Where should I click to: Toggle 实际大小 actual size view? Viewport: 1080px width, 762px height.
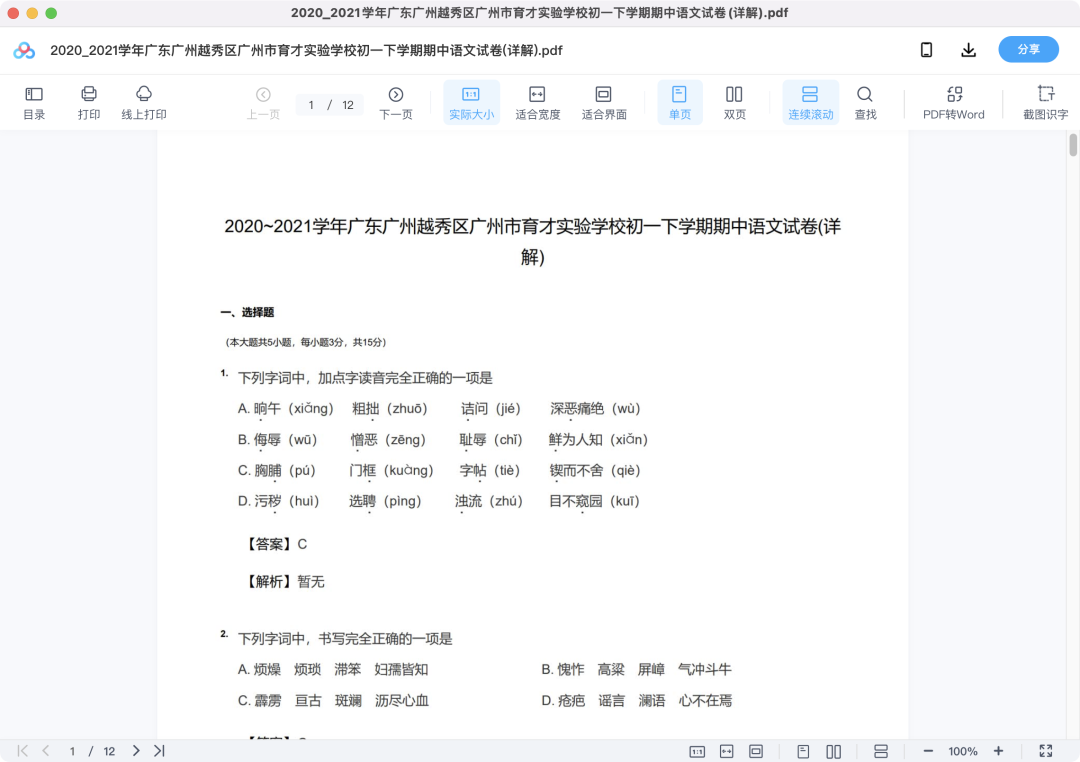coord(471,103)
